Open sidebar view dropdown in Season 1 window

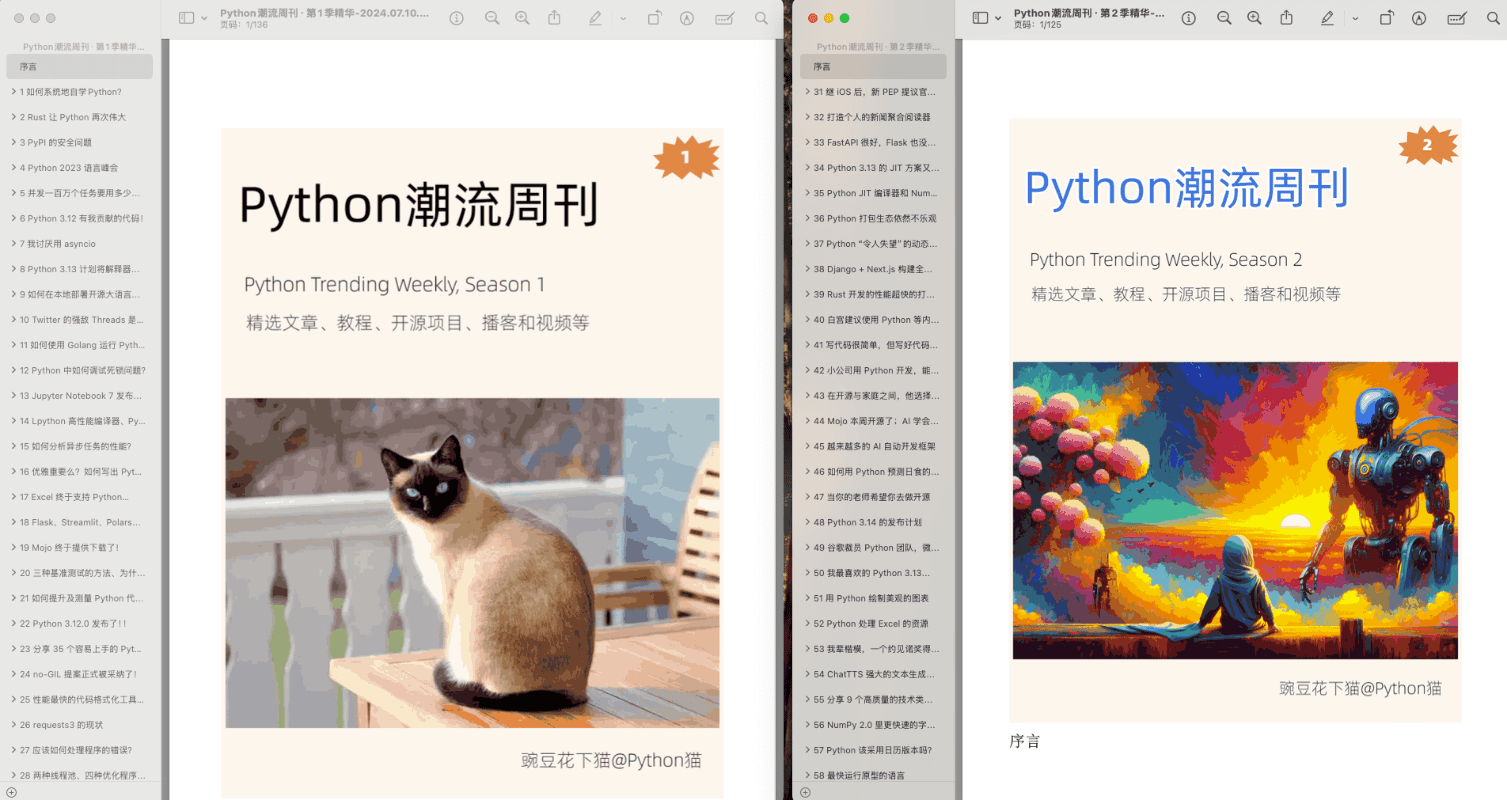[x=204, y=18]
